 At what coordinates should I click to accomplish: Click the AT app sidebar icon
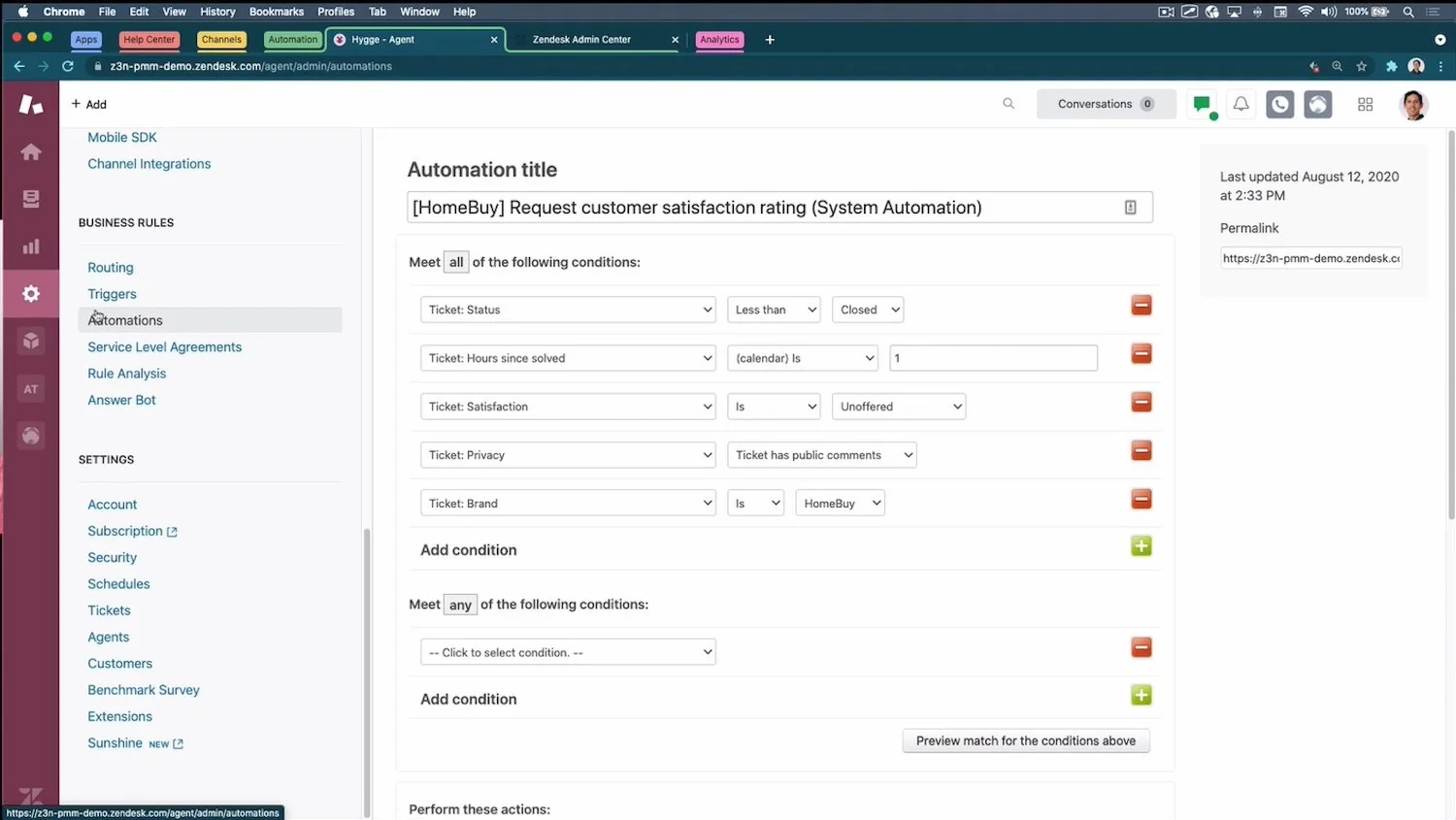click(31, 389)
